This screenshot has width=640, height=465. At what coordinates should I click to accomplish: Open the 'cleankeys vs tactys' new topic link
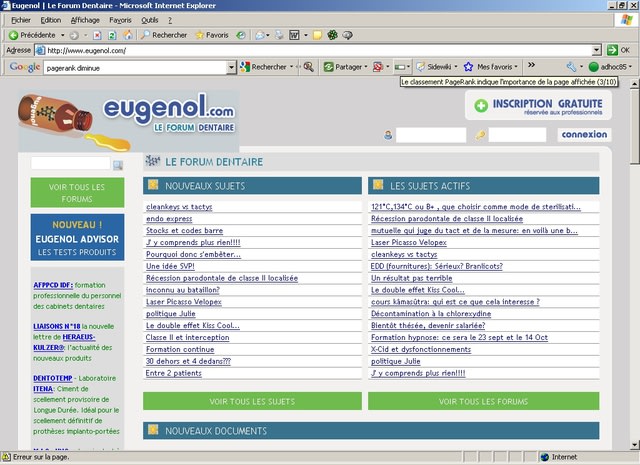179,207
